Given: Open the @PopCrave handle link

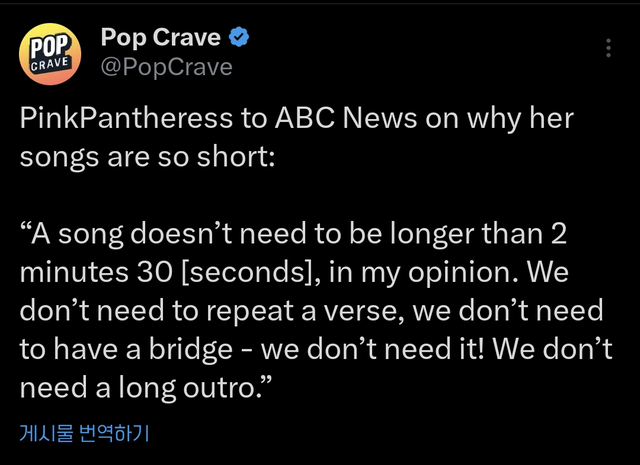Looking at the screenshot, I should 166,67.
